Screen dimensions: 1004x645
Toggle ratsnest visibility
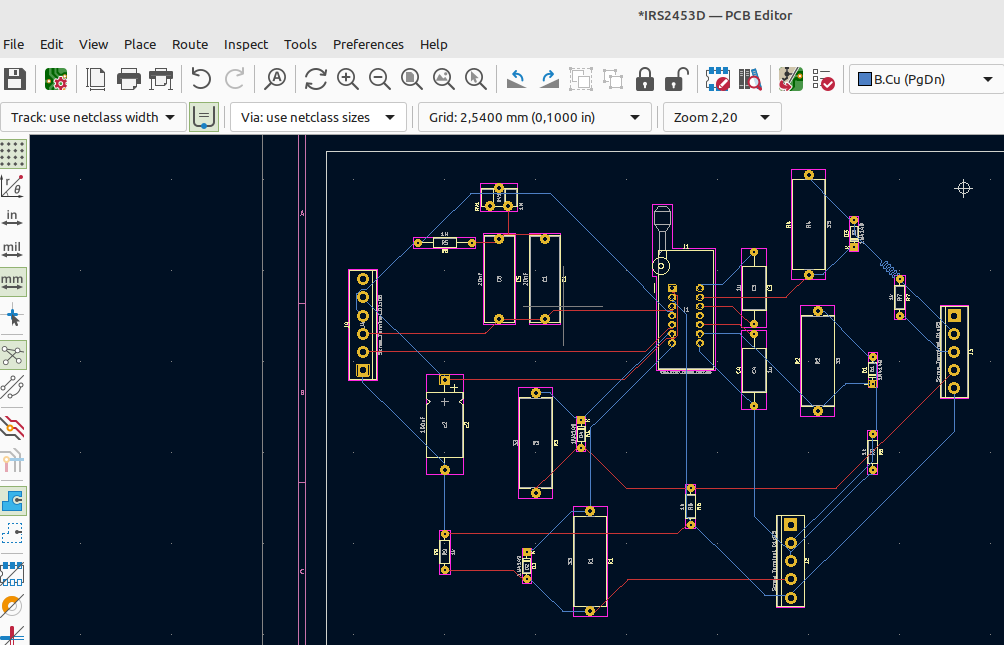tap(13, 355)
